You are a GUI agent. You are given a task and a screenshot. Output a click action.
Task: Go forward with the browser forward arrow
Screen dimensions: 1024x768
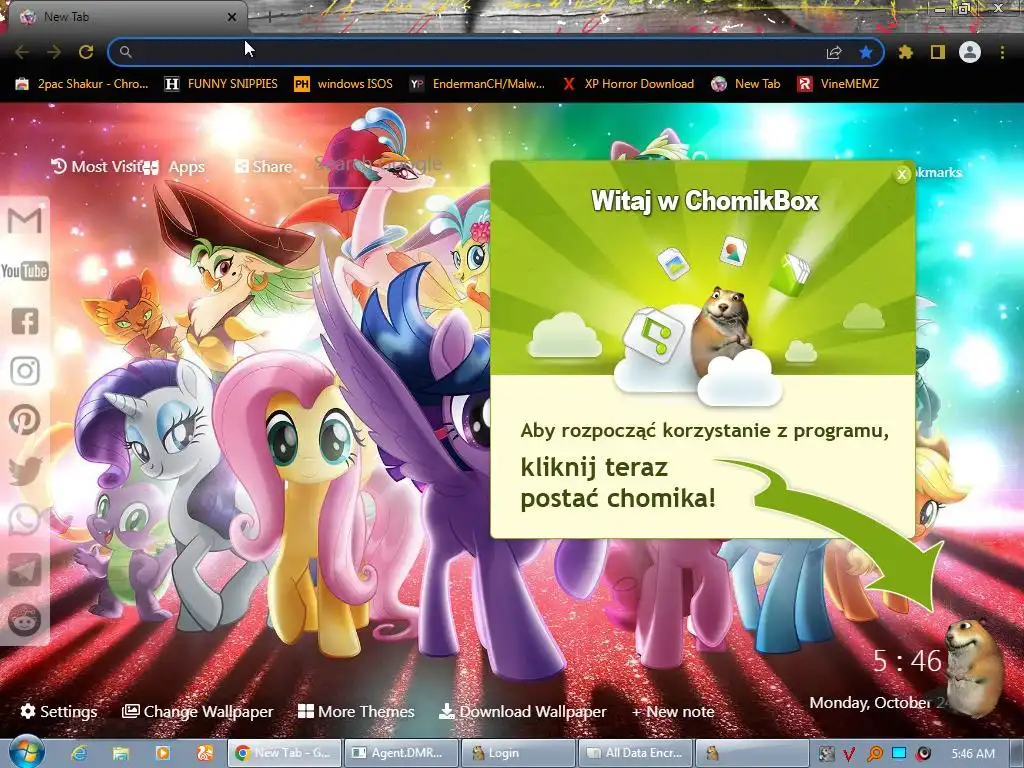click(54, 52)
